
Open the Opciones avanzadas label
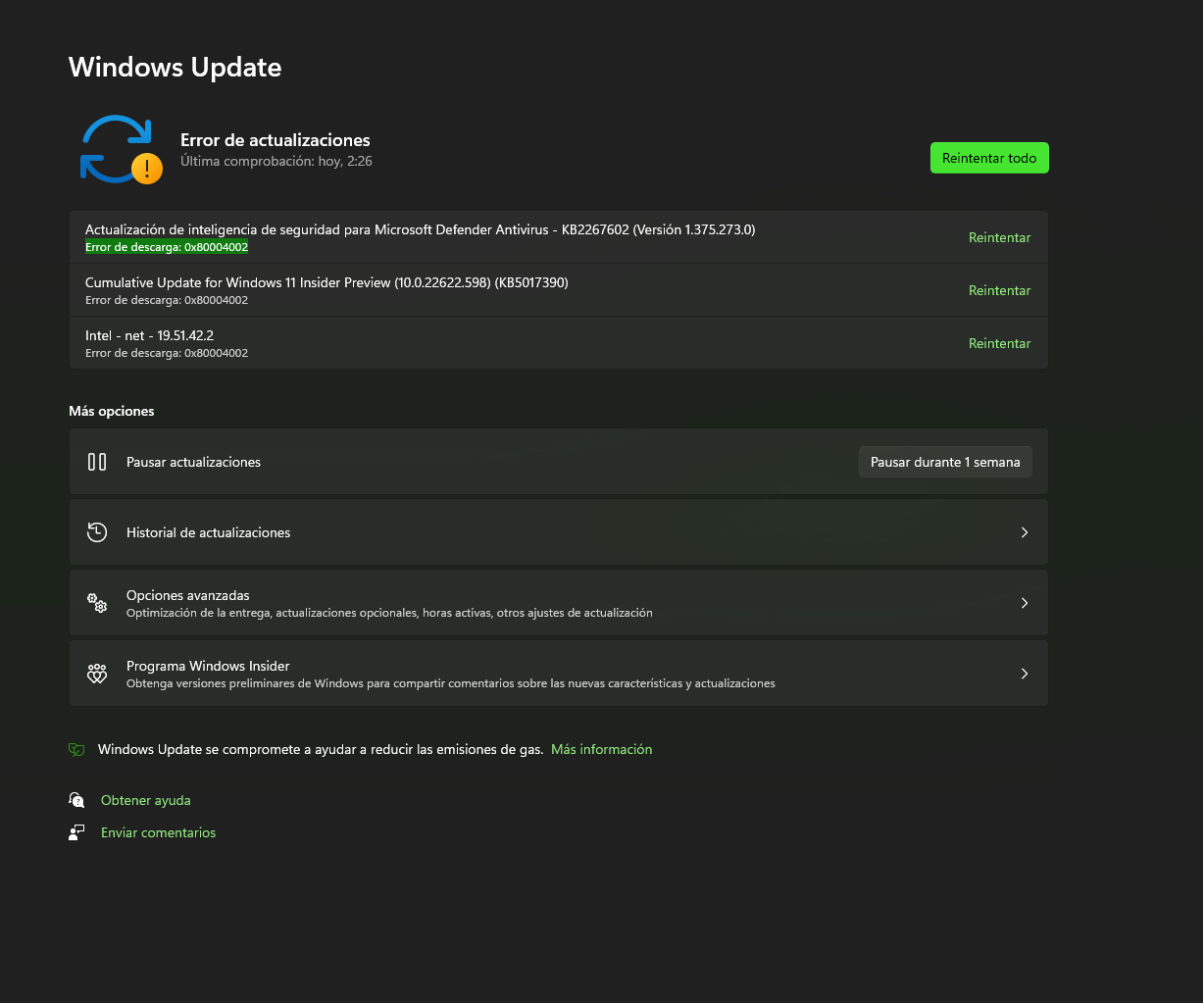point(188,595)
